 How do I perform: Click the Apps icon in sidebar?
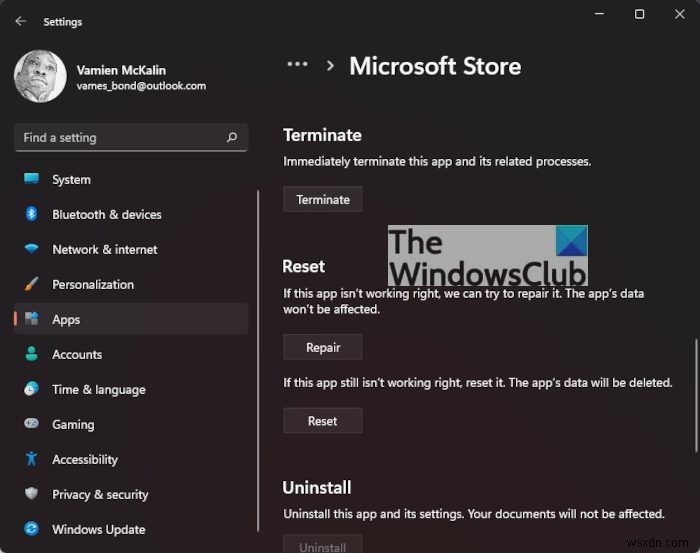tap(31, 319)
